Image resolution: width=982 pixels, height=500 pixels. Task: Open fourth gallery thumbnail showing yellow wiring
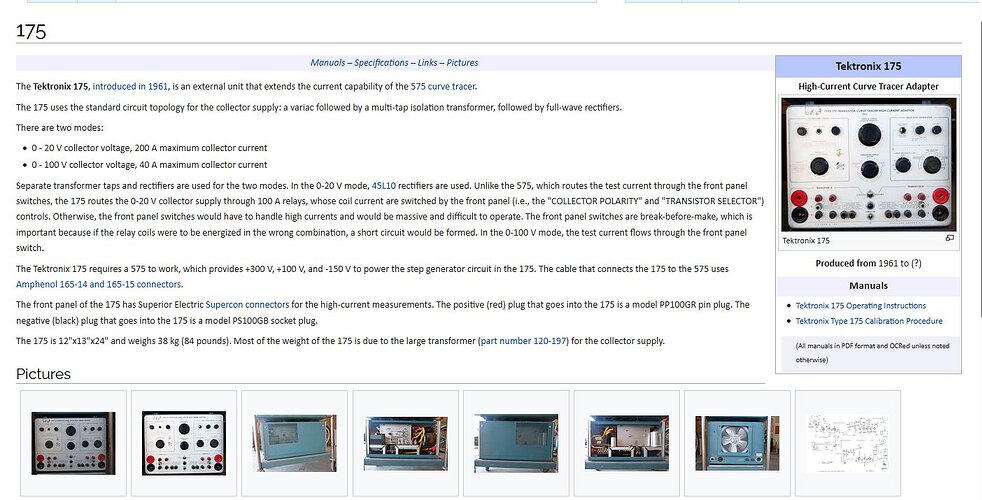tap(406, 443)
